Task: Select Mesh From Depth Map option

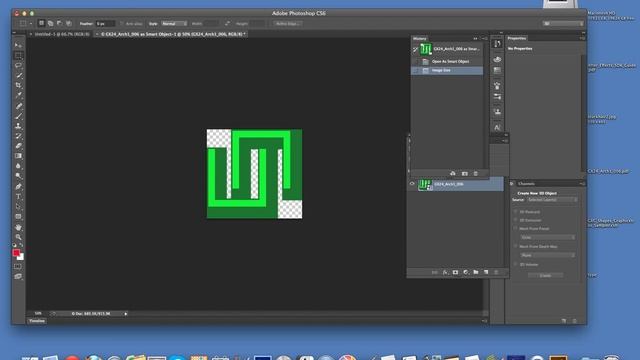Action: pyautogui.click(x=516, y=246)
